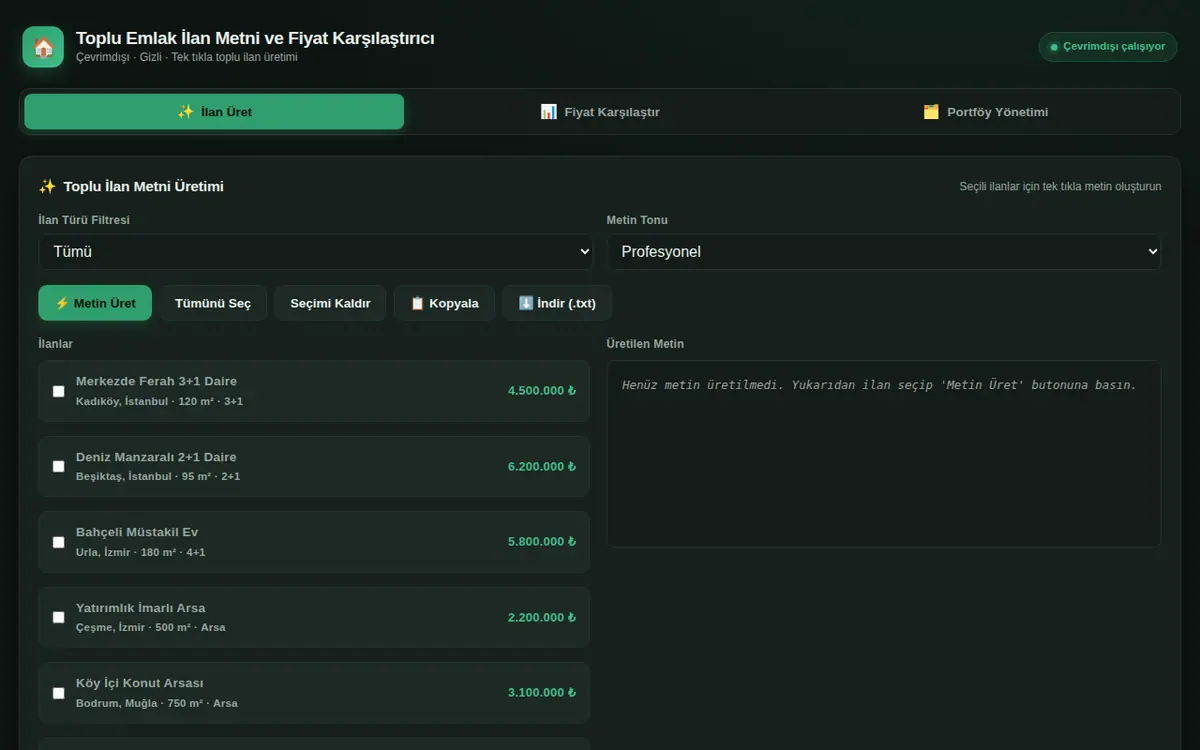Click the price 6.200.000 ₺

coord(542,466)
